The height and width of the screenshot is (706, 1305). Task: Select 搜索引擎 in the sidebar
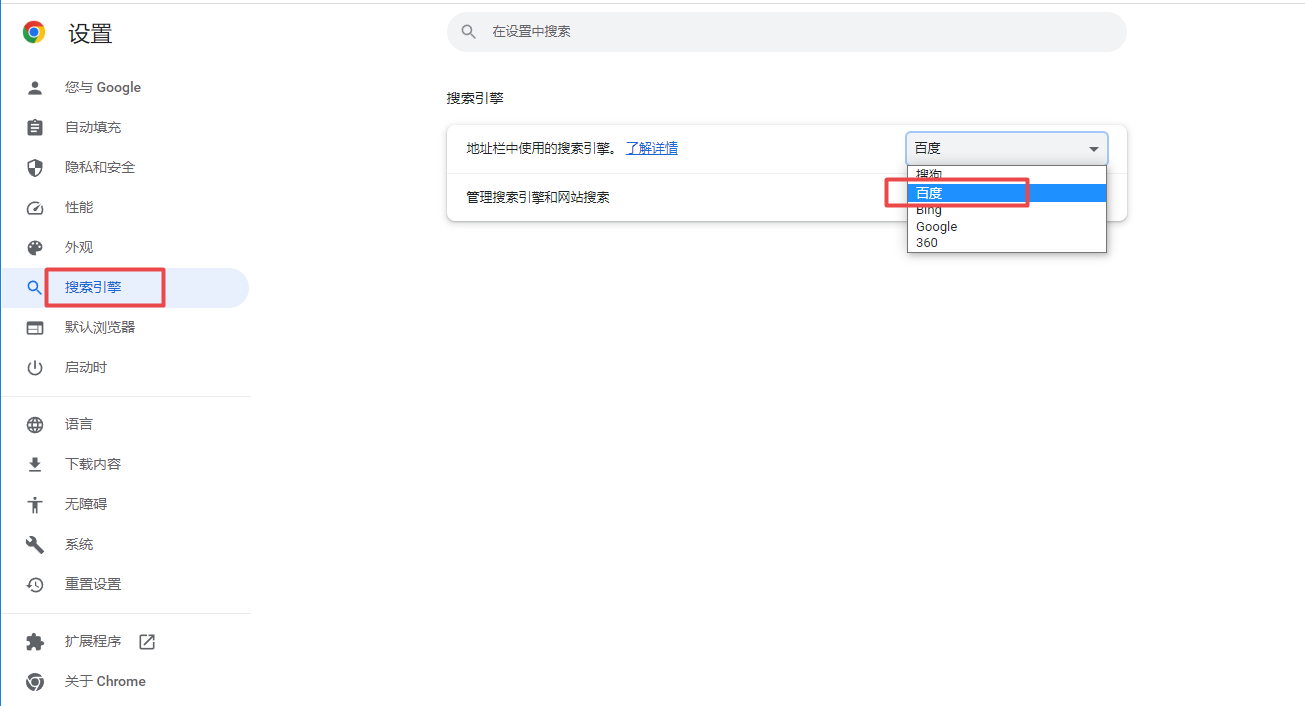(125, 288)
